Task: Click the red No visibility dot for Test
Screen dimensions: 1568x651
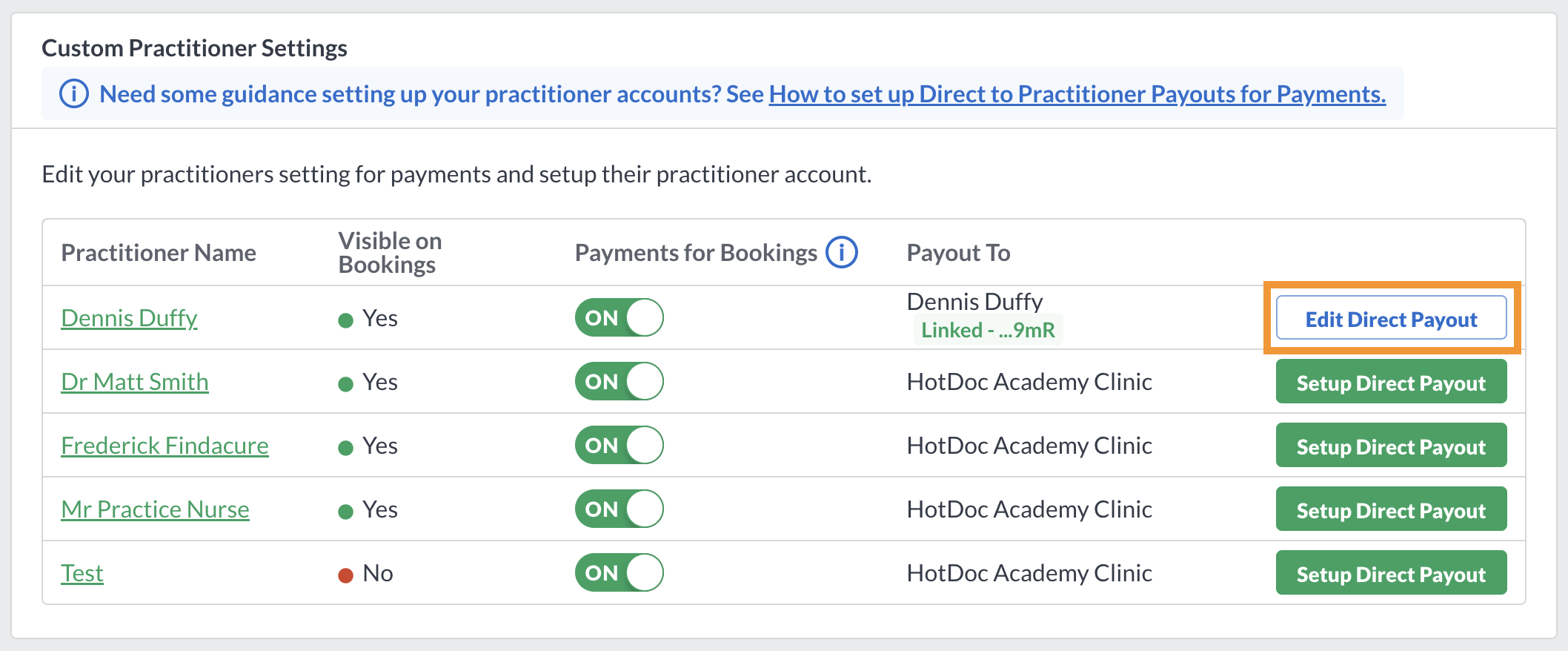Action: 345,575
